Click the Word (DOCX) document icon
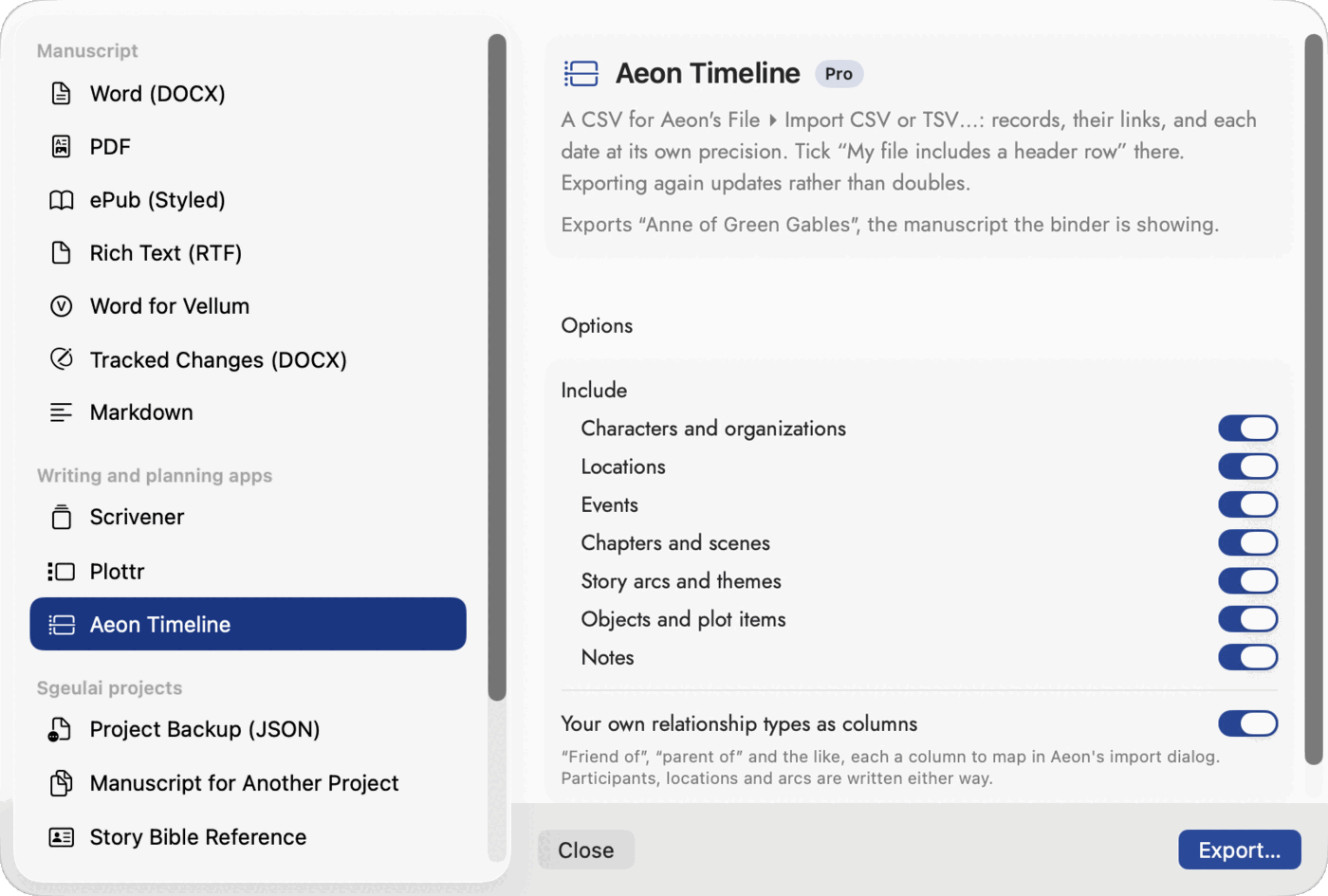The height and width of the screenshot is (896, 1328). (x=61, y=93)
